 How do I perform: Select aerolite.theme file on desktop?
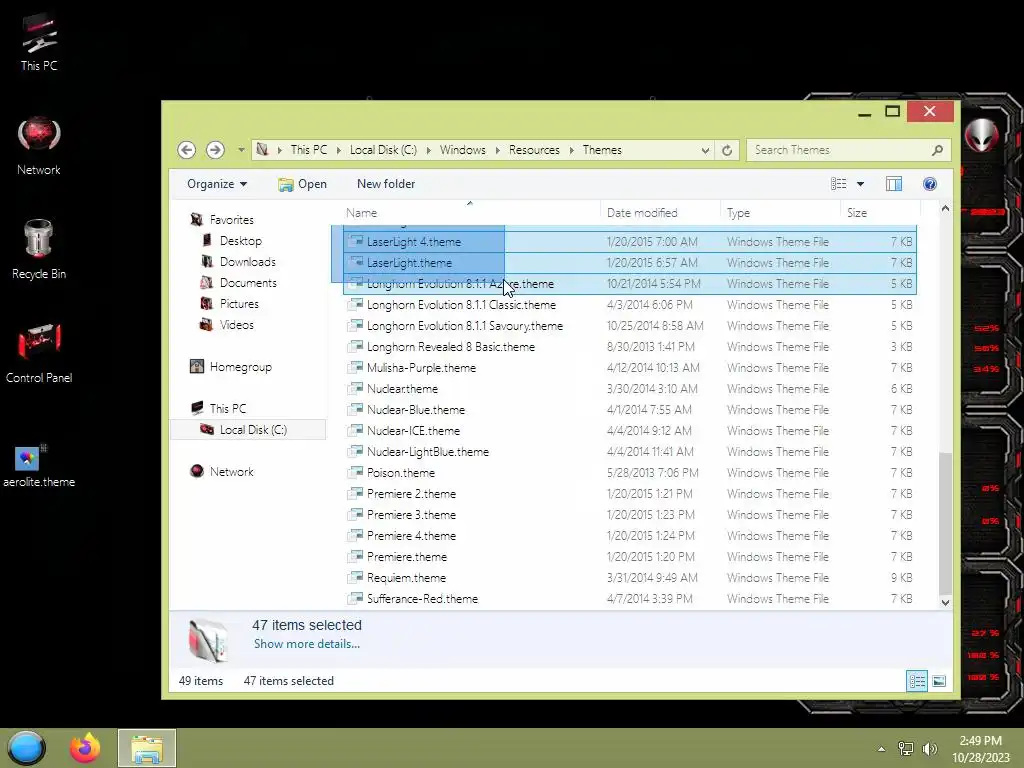point(39,466)
